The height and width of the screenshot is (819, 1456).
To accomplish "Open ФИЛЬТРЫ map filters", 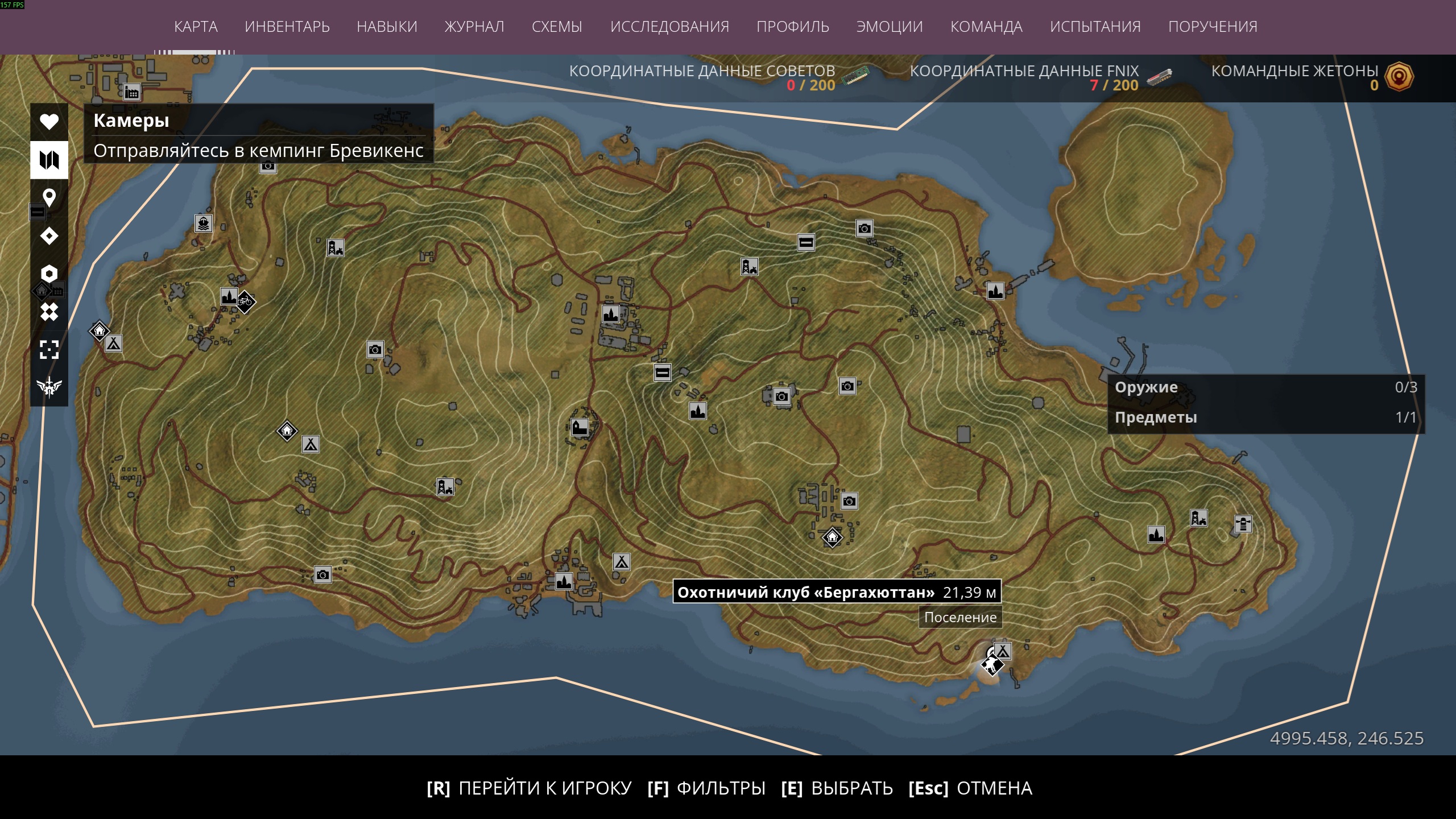I will pyautogui.click(x=706, y=788).
